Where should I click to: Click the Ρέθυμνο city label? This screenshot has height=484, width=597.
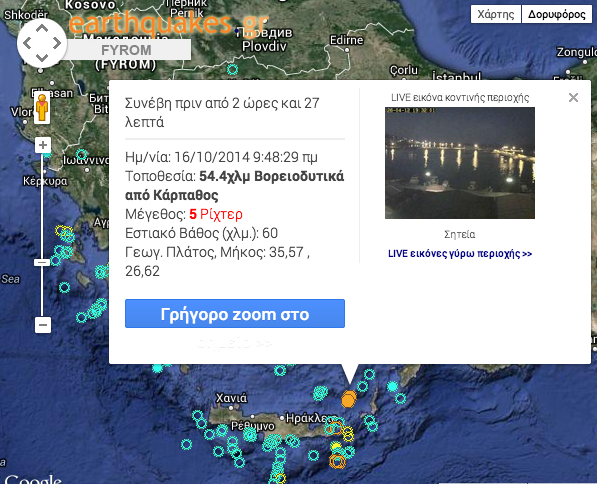pyautogui.click(x=252, y=426)
